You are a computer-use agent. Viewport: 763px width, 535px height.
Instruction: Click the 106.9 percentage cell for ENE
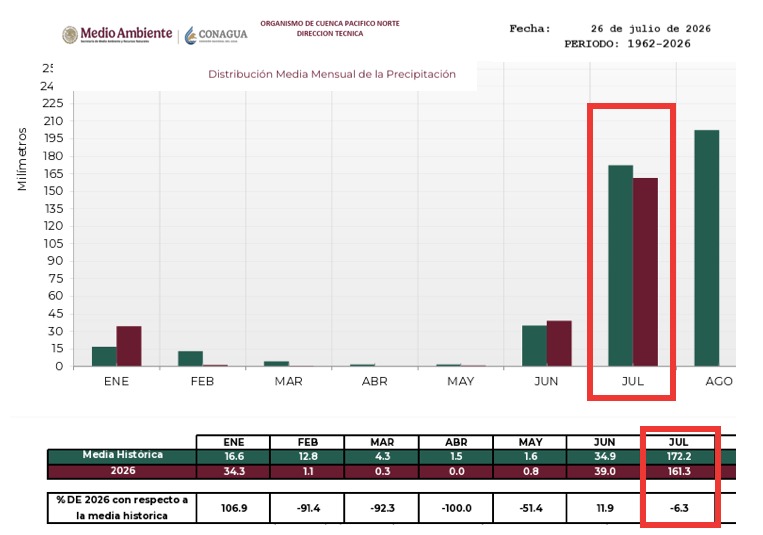click(x=234, y=508)
